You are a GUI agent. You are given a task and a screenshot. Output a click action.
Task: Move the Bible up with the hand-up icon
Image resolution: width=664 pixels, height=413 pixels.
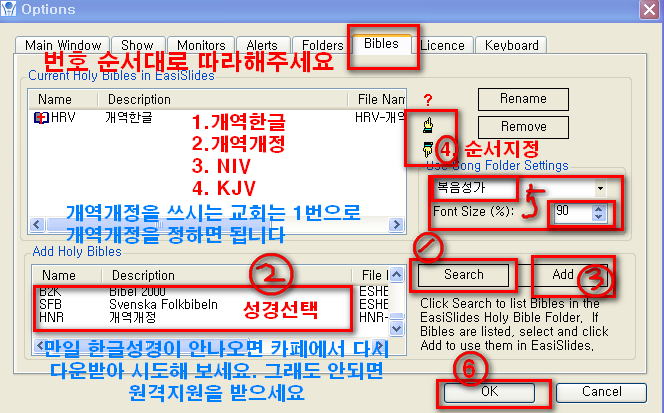click(x=428, y=125)
